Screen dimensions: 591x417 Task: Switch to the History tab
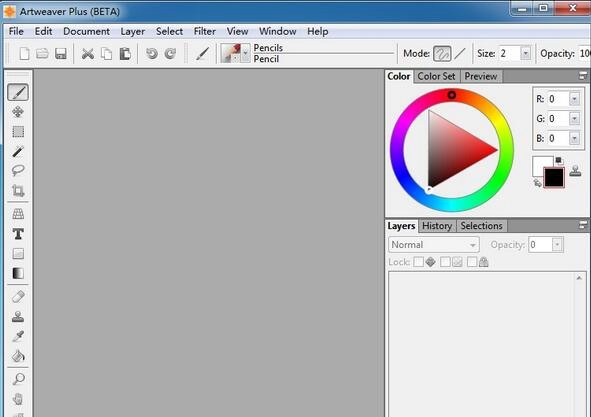pyautogui.click(x=437, y=226)
